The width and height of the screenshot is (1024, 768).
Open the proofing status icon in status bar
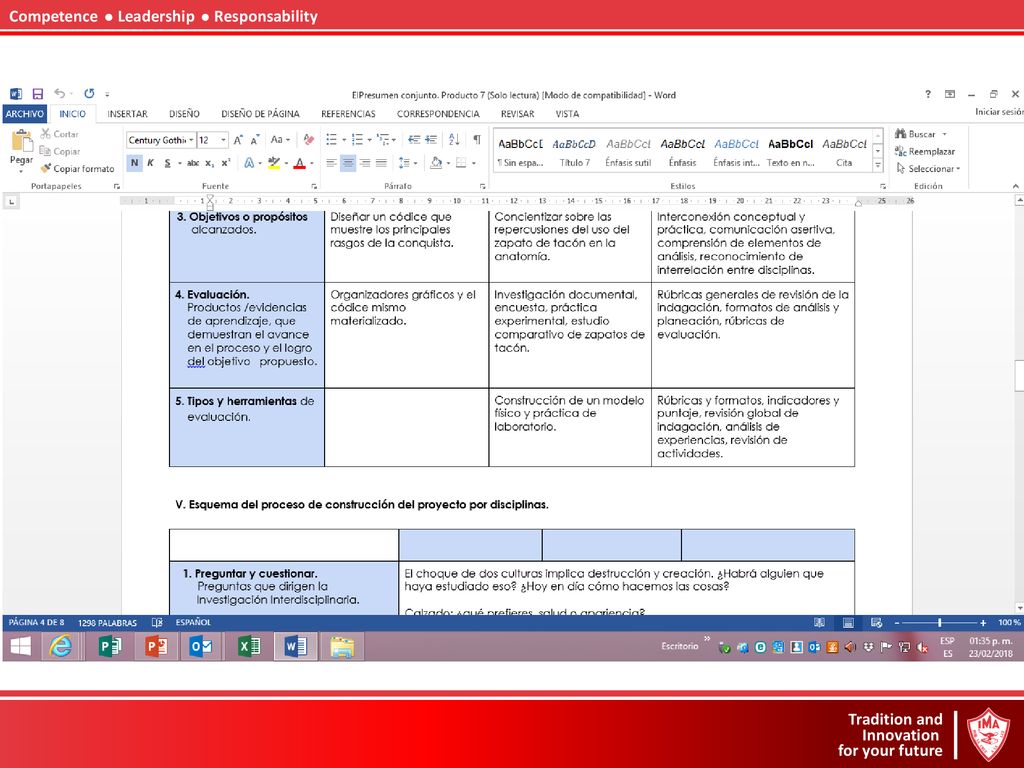coord(157,622)
